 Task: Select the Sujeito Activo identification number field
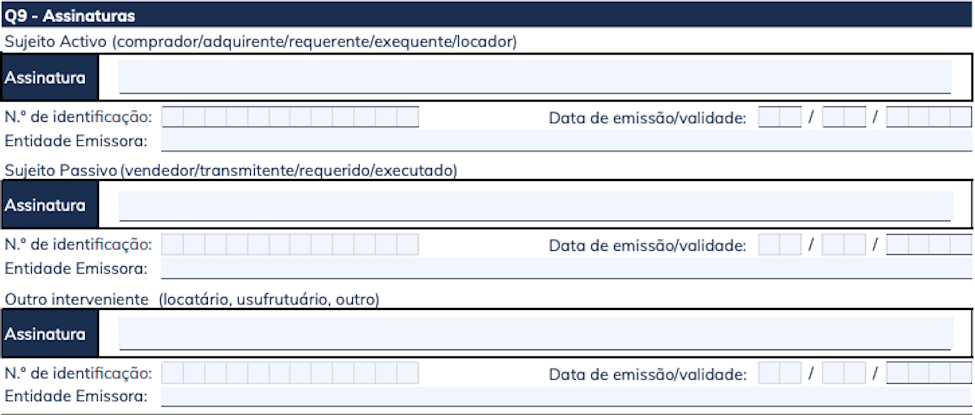click(290, 118)
